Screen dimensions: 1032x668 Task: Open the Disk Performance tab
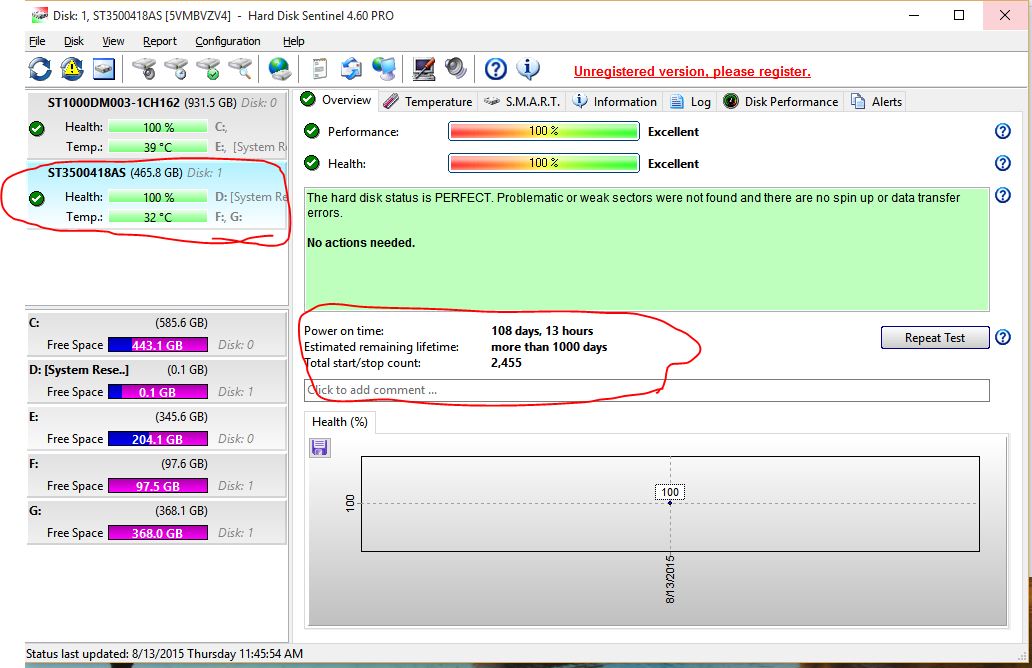point(781,101)
